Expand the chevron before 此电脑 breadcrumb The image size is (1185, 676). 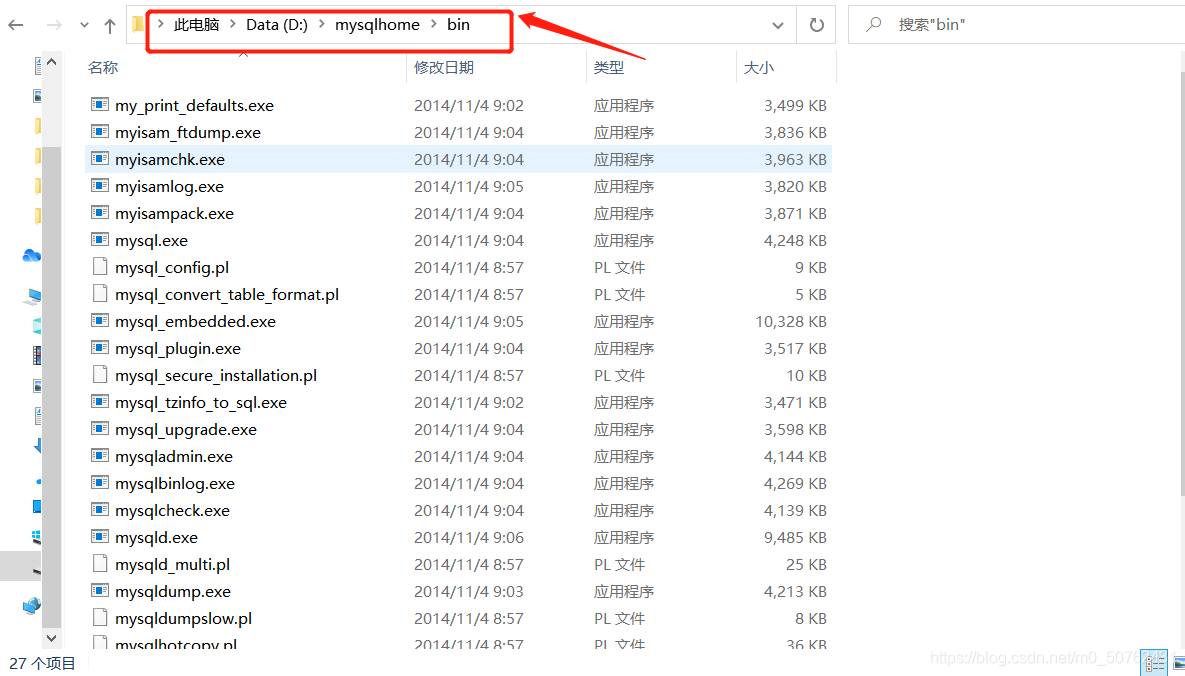[160, 25]
